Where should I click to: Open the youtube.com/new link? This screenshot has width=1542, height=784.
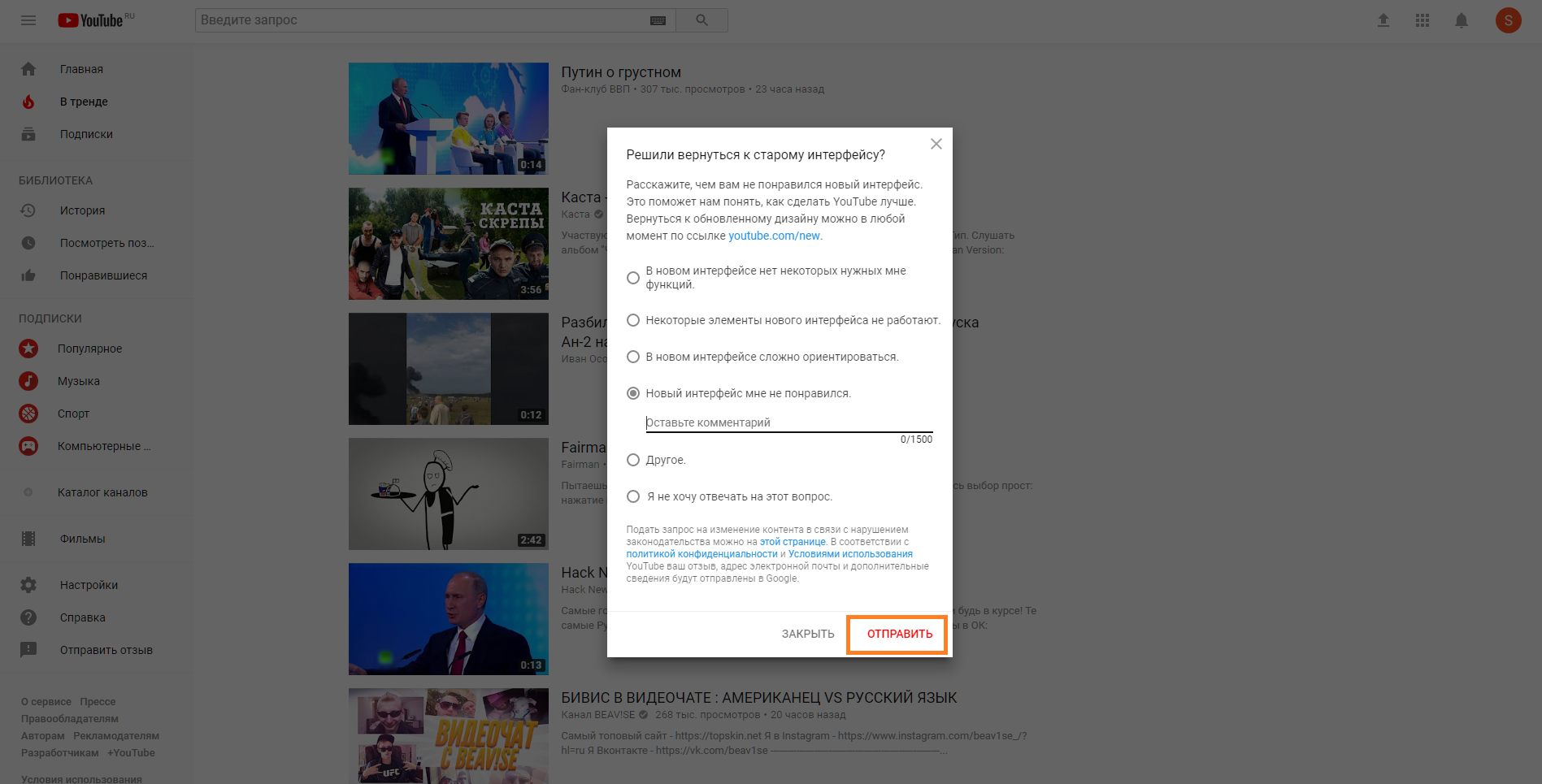click(x=774, y=236)
